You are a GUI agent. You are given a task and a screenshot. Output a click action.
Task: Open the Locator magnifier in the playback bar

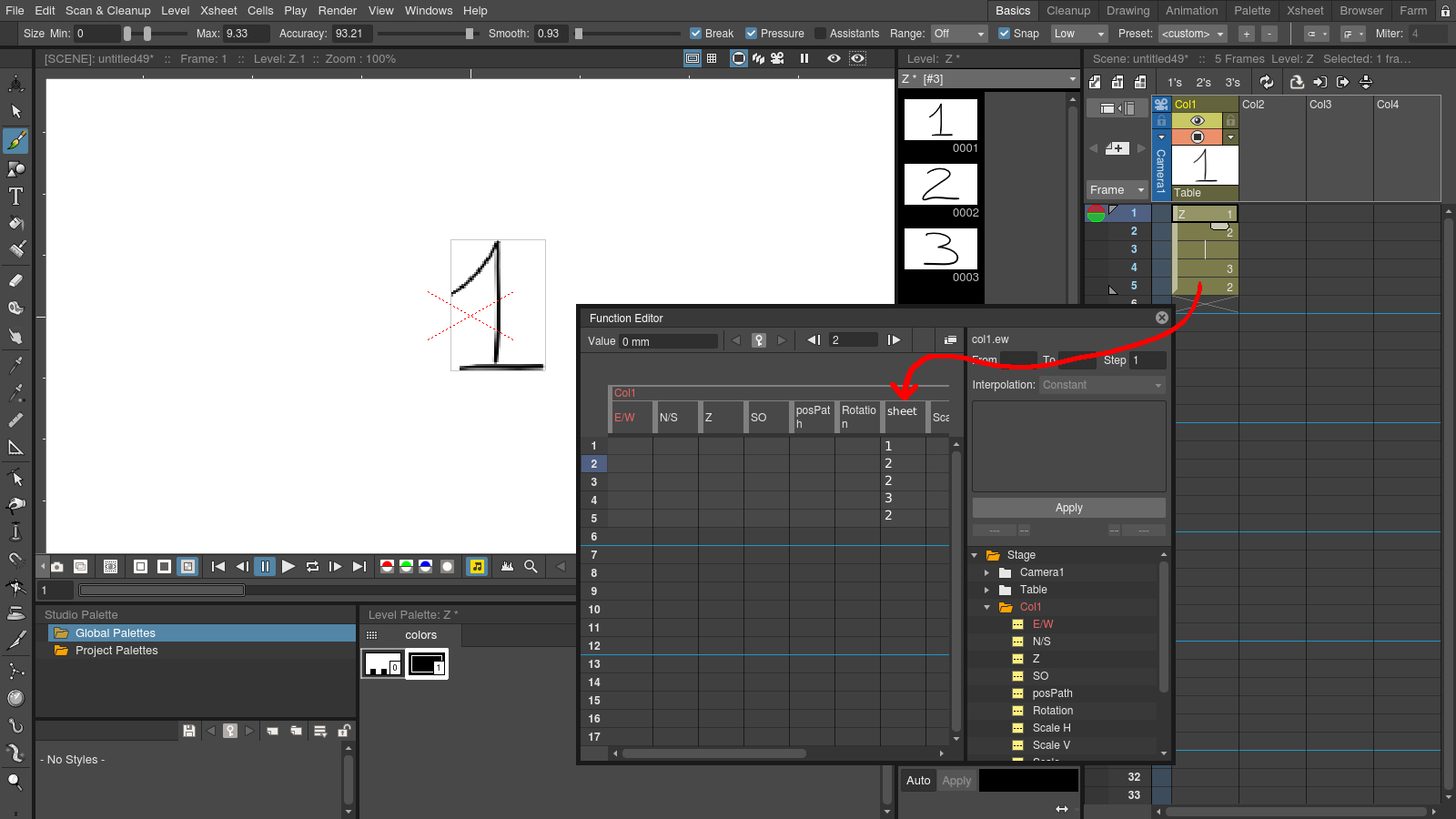tap(531, 566)
